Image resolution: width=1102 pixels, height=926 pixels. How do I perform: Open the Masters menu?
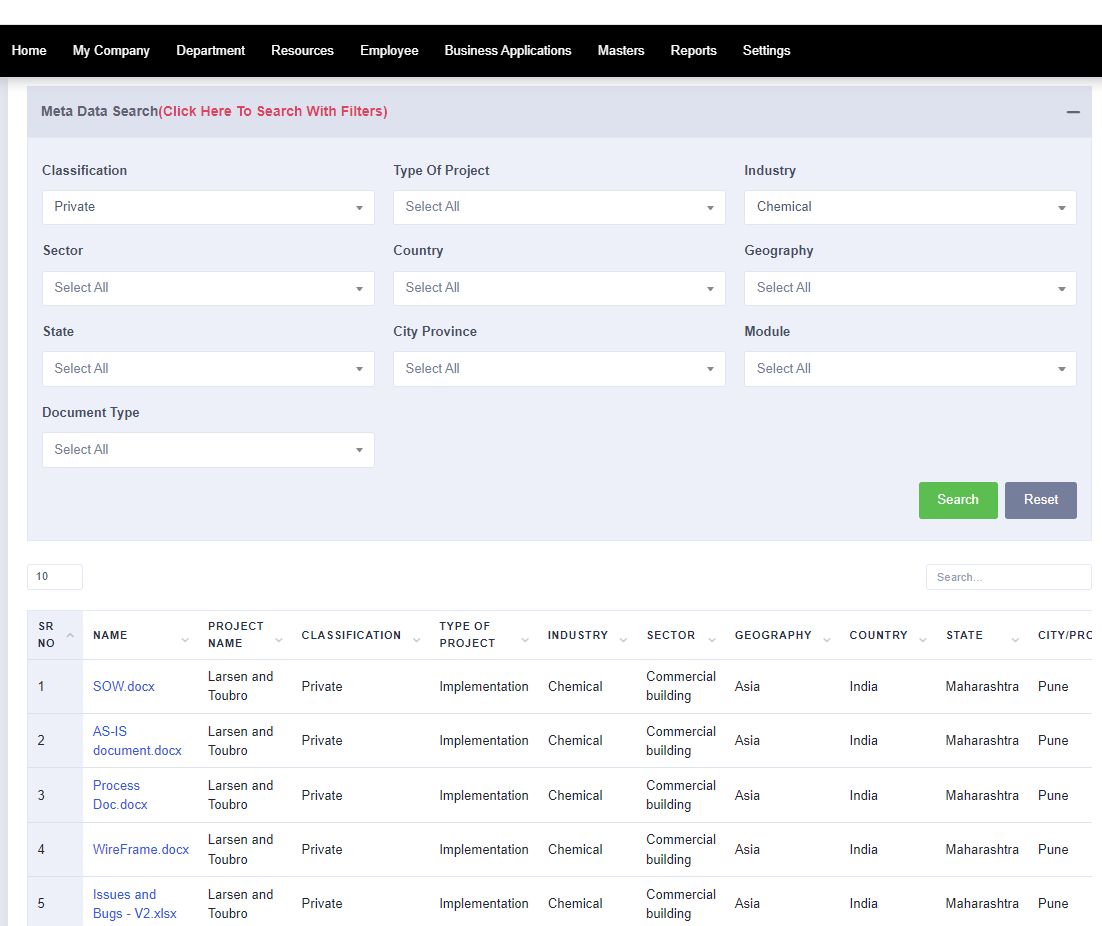point(621,50)
